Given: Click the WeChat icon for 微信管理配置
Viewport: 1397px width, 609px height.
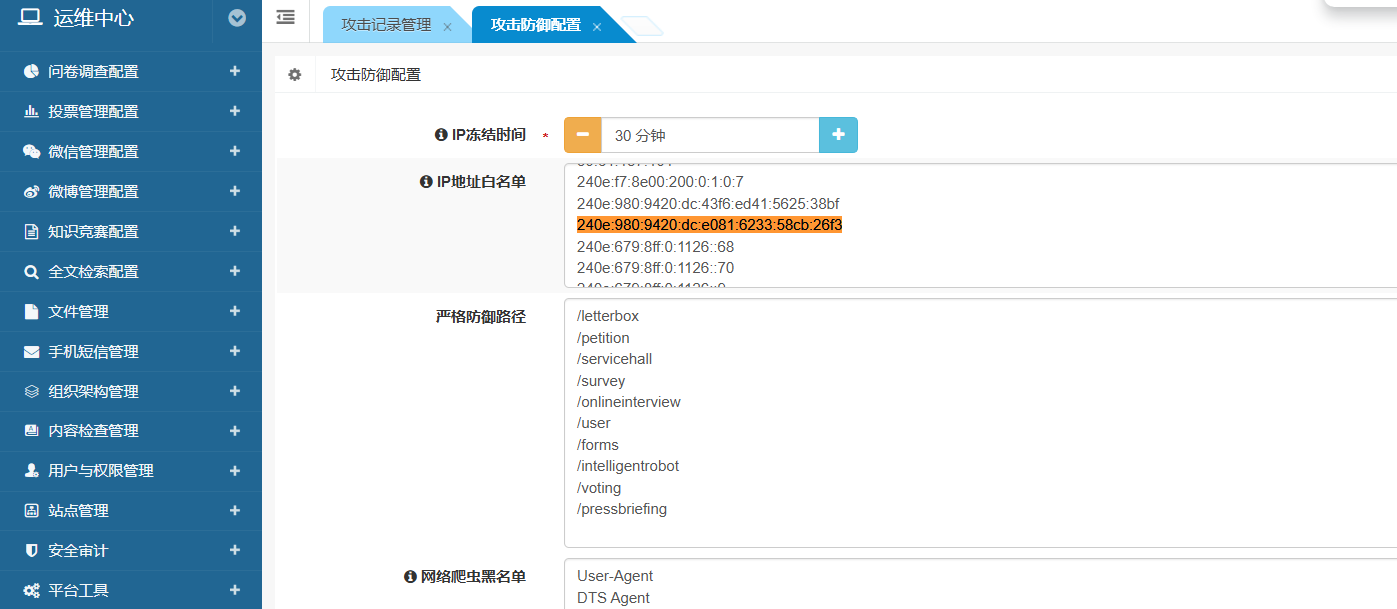Looking at the screenshot, I should pyautogui.click(x=31, y=152).
